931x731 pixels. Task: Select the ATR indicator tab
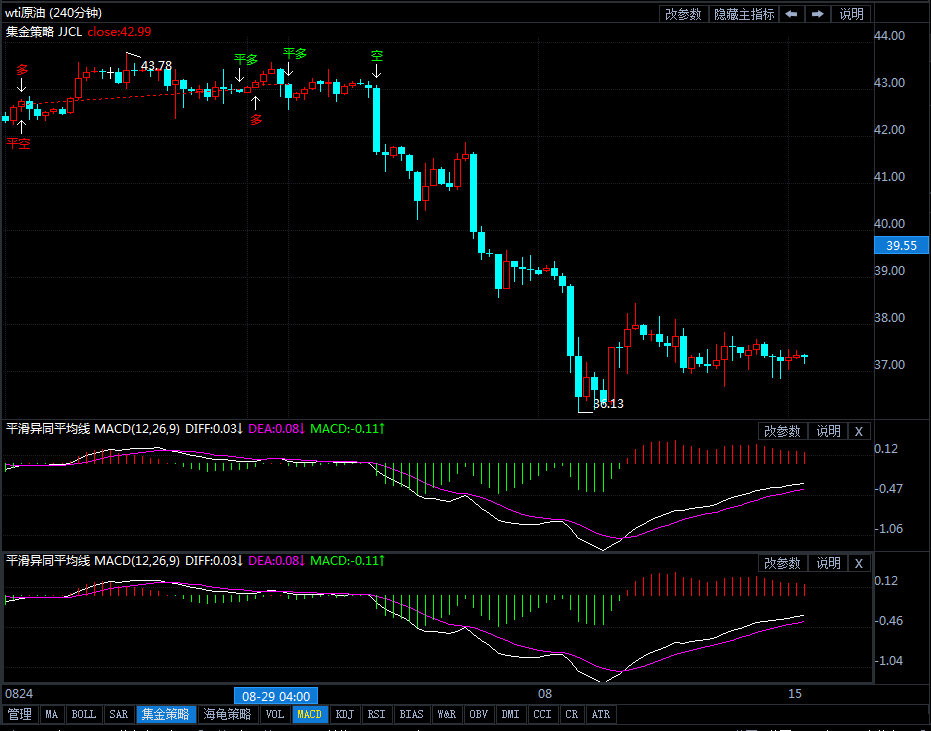click(600, 714)
